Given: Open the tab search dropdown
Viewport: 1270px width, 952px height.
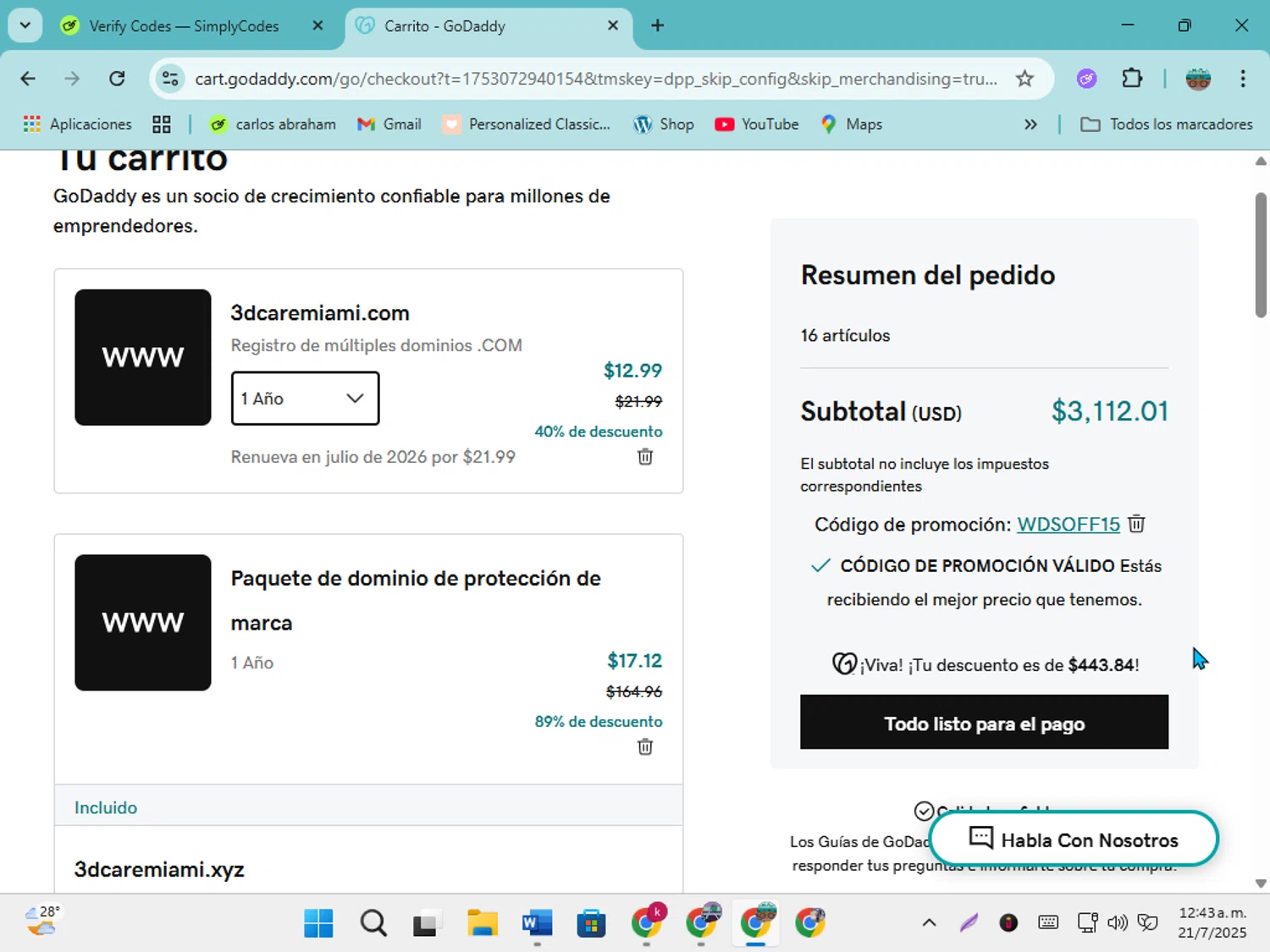Looking at the screenshot, I should pos(25,25).
